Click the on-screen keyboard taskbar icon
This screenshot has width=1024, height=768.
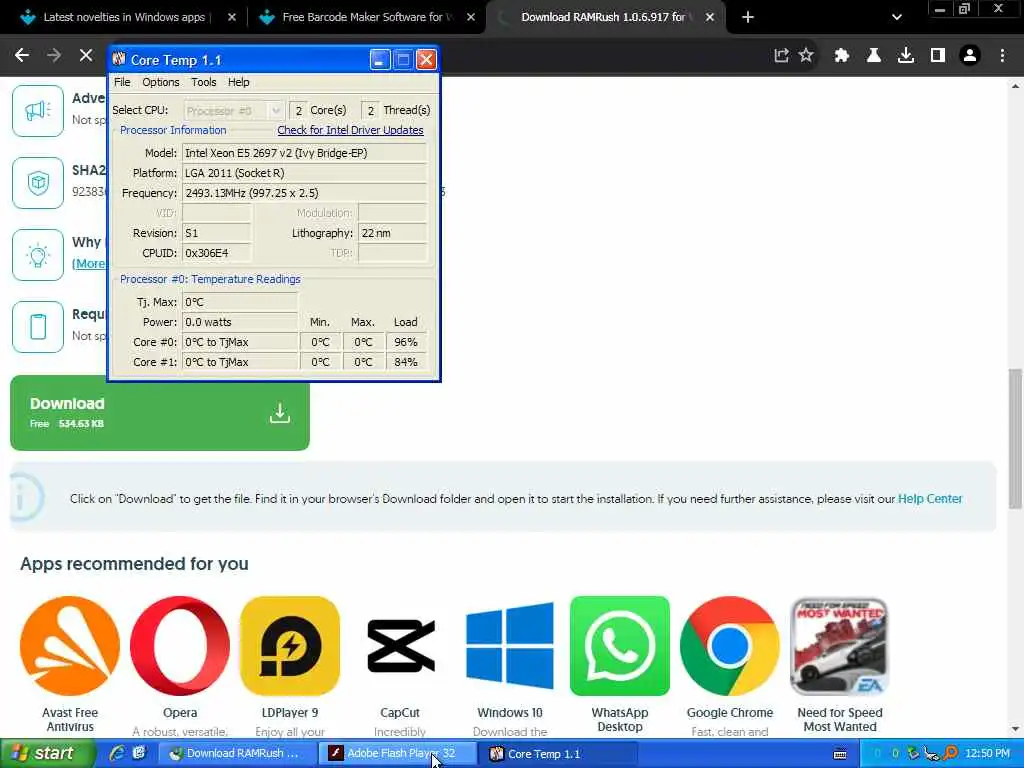point(840,754)
